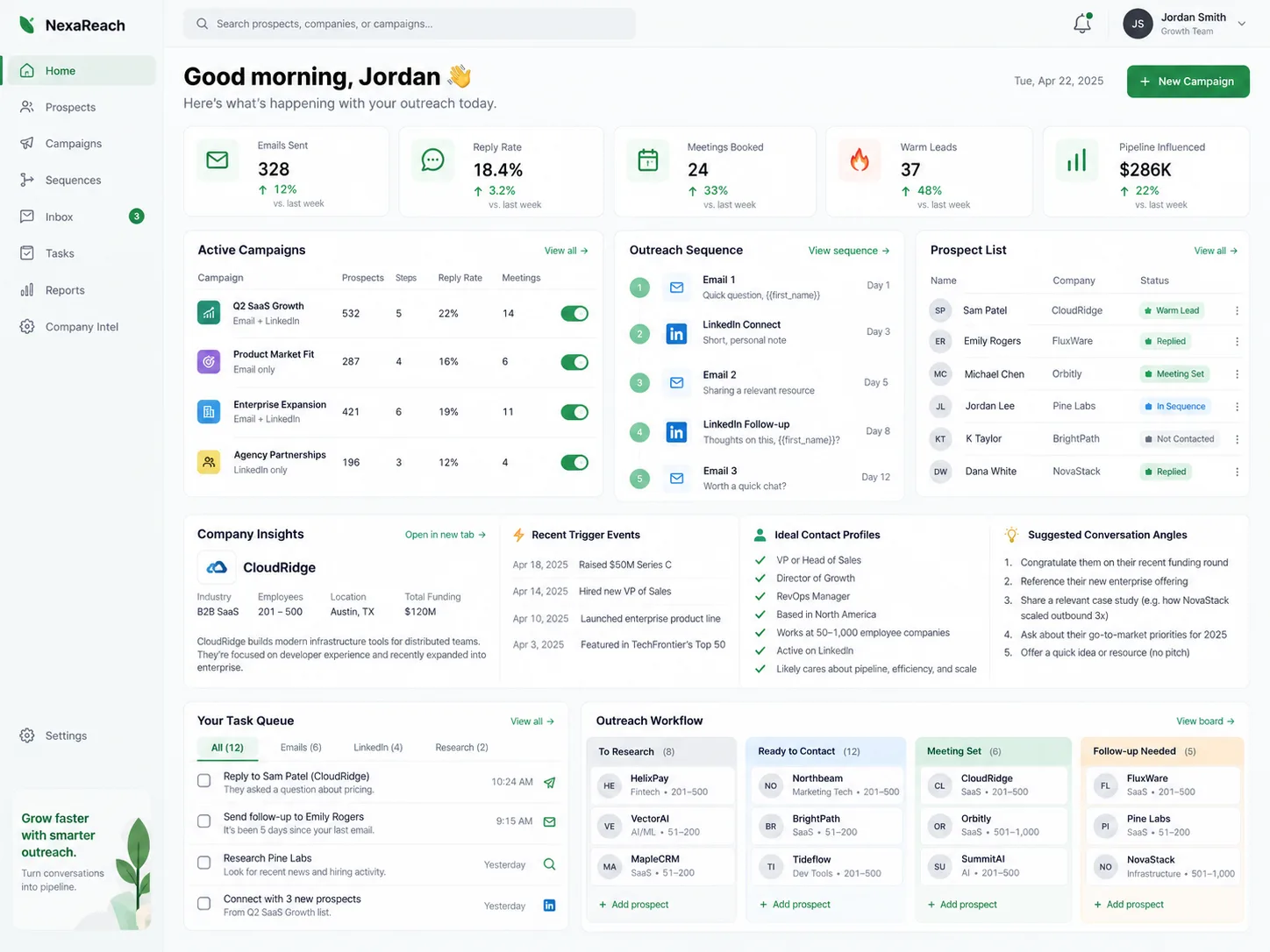1270x952 pixels.
Task: Click the Email 2 envelope icon
Action: 676,382
